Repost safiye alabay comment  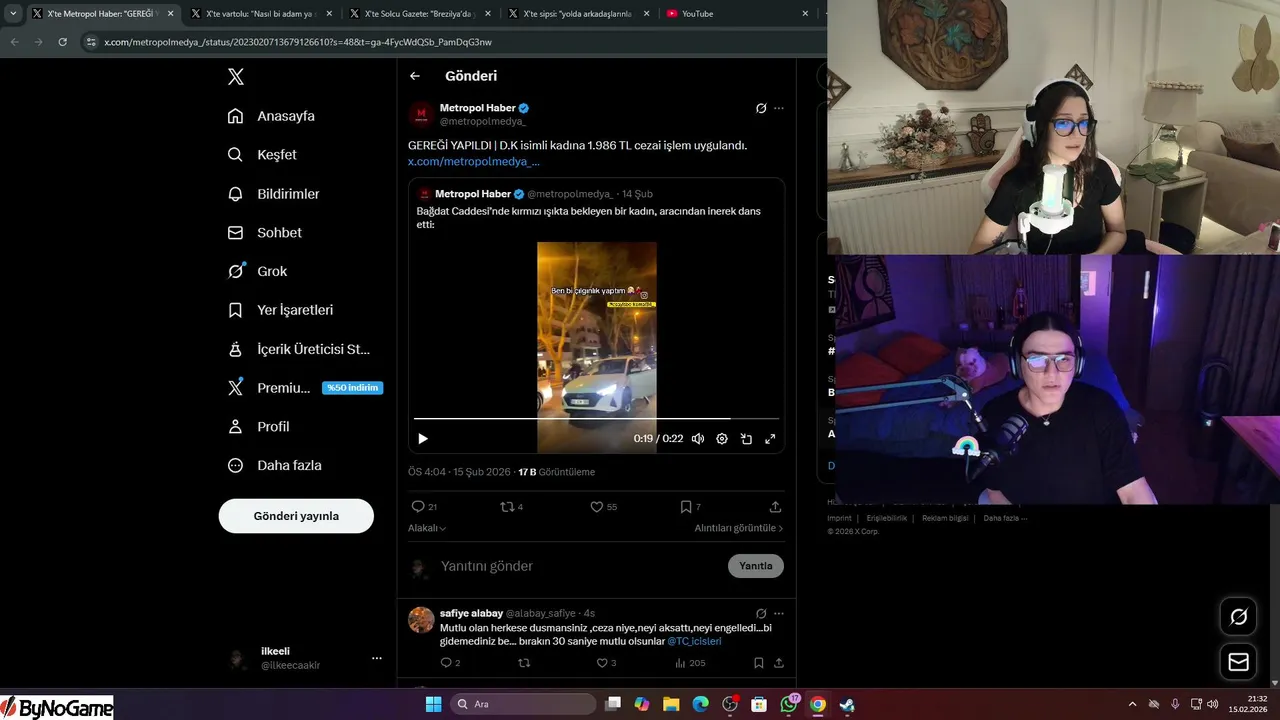point(524,663)
